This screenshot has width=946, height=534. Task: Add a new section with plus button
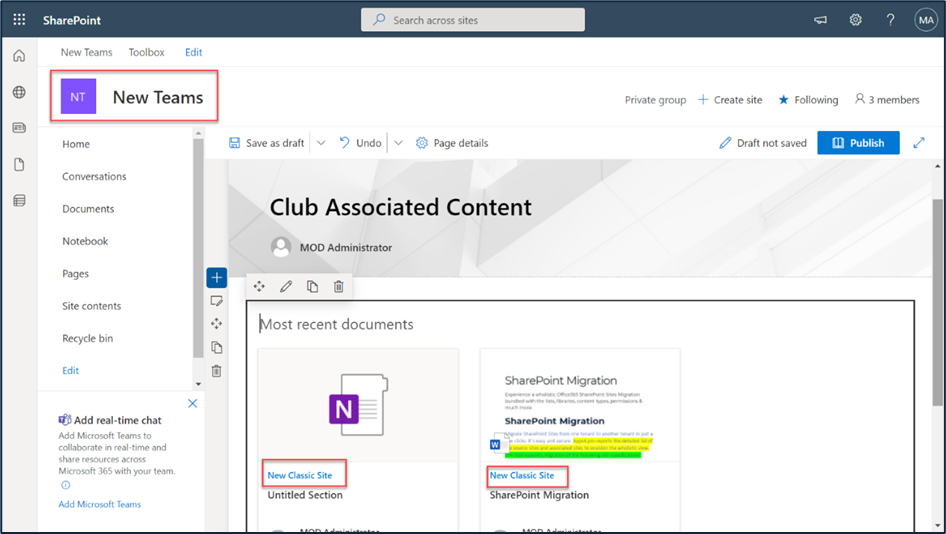tap(217, 278)
